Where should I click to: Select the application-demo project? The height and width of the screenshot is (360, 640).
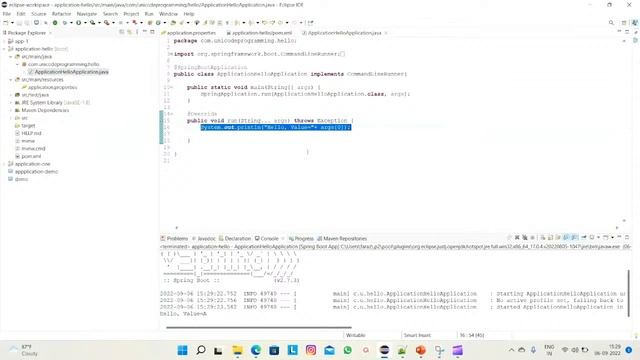coord(33,171)
